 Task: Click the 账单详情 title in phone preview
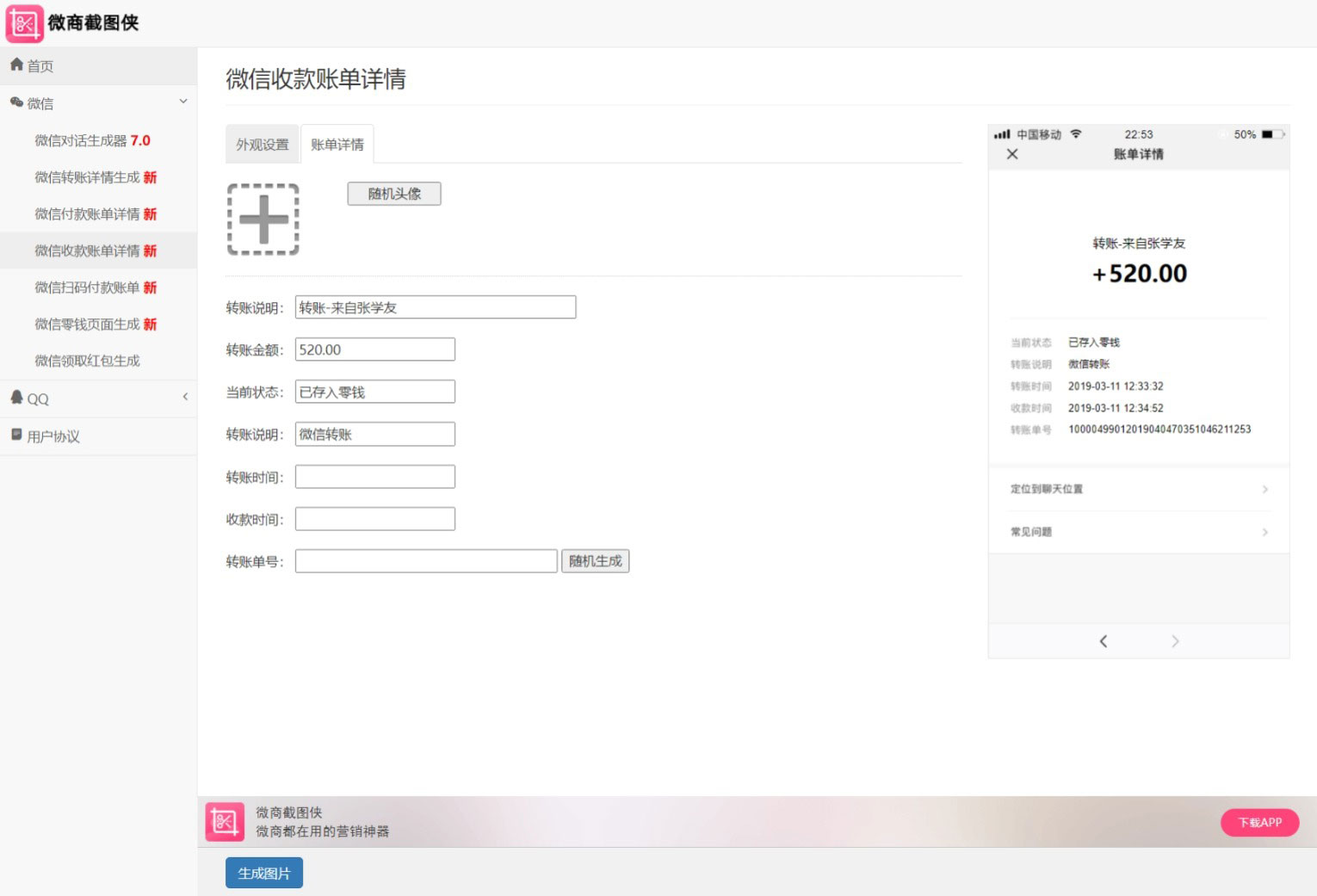pos(1139,154)
